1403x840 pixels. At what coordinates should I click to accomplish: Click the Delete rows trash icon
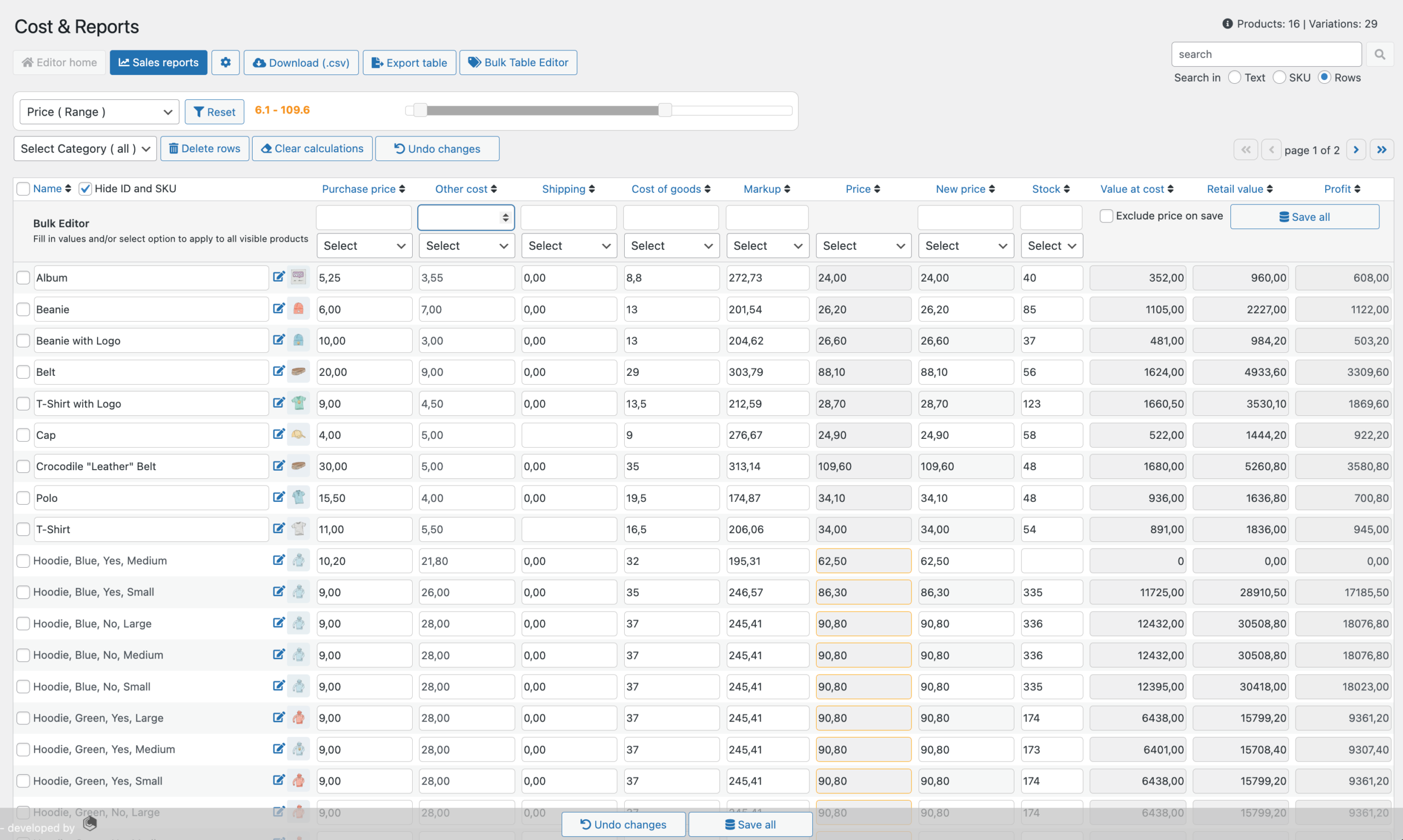coord(173,149)
